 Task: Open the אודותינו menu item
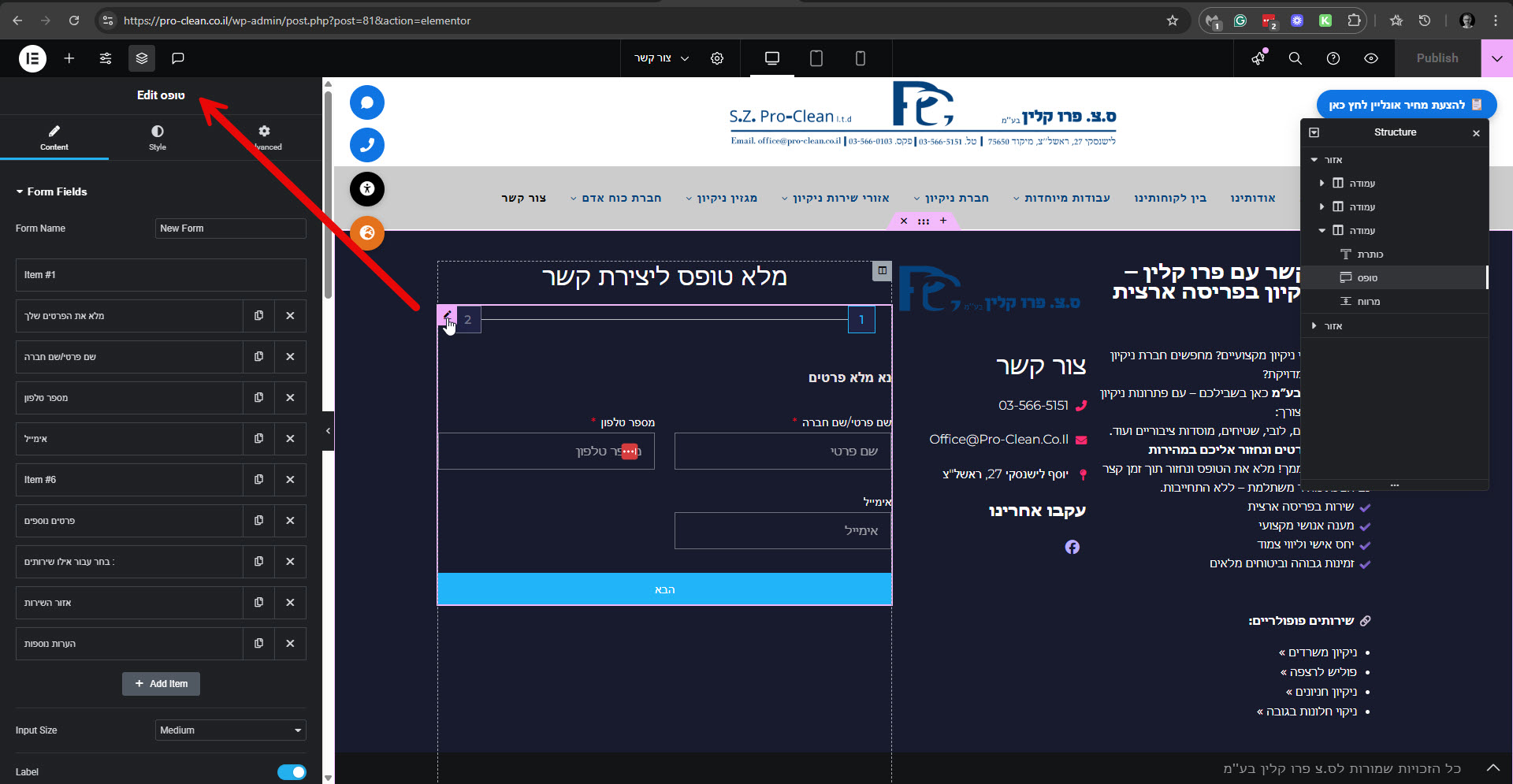point(1253,198)
